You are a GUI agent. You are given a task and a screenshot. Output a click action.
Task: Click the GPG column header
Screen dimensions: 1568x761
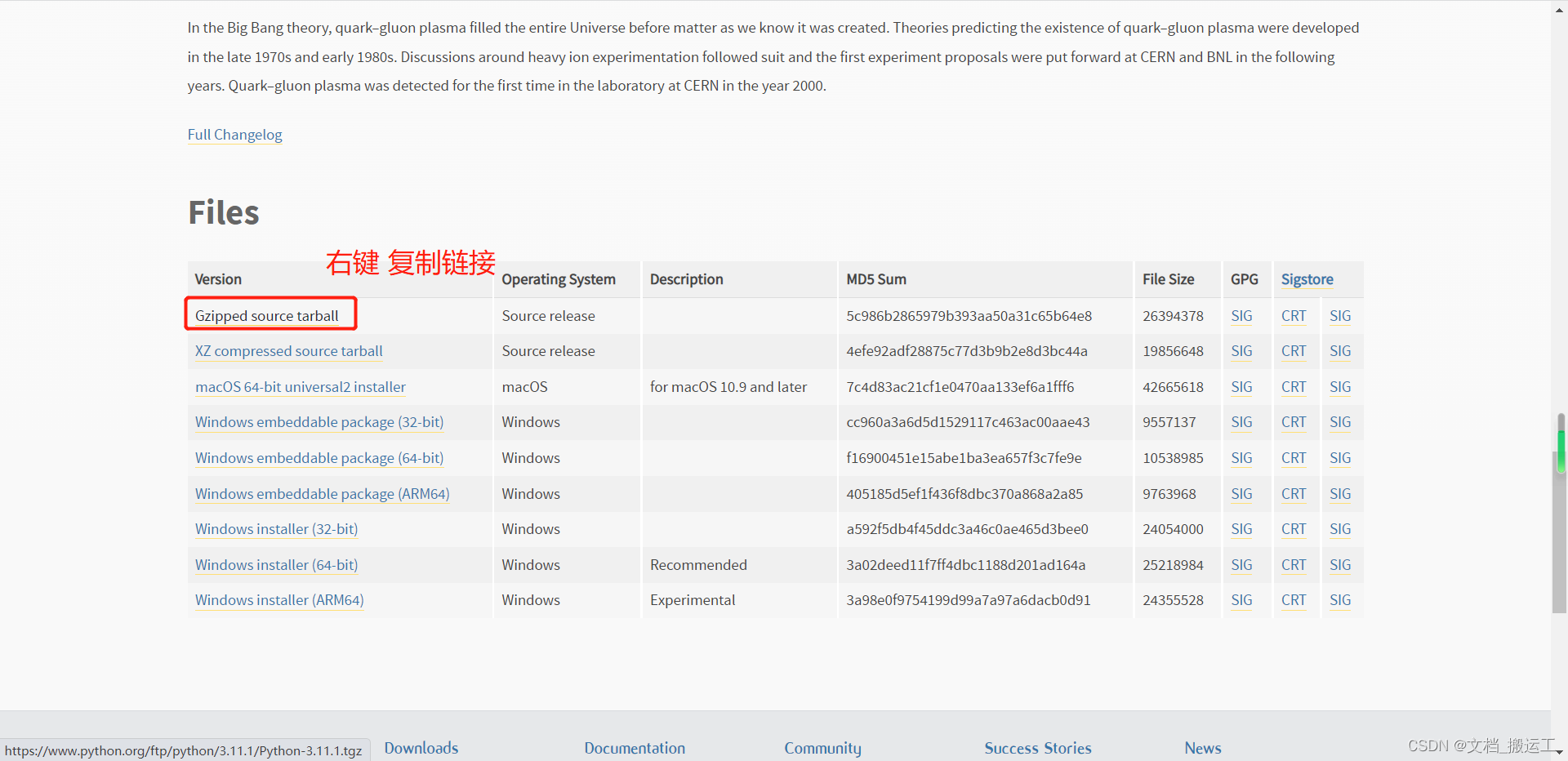coord(1245,279)
